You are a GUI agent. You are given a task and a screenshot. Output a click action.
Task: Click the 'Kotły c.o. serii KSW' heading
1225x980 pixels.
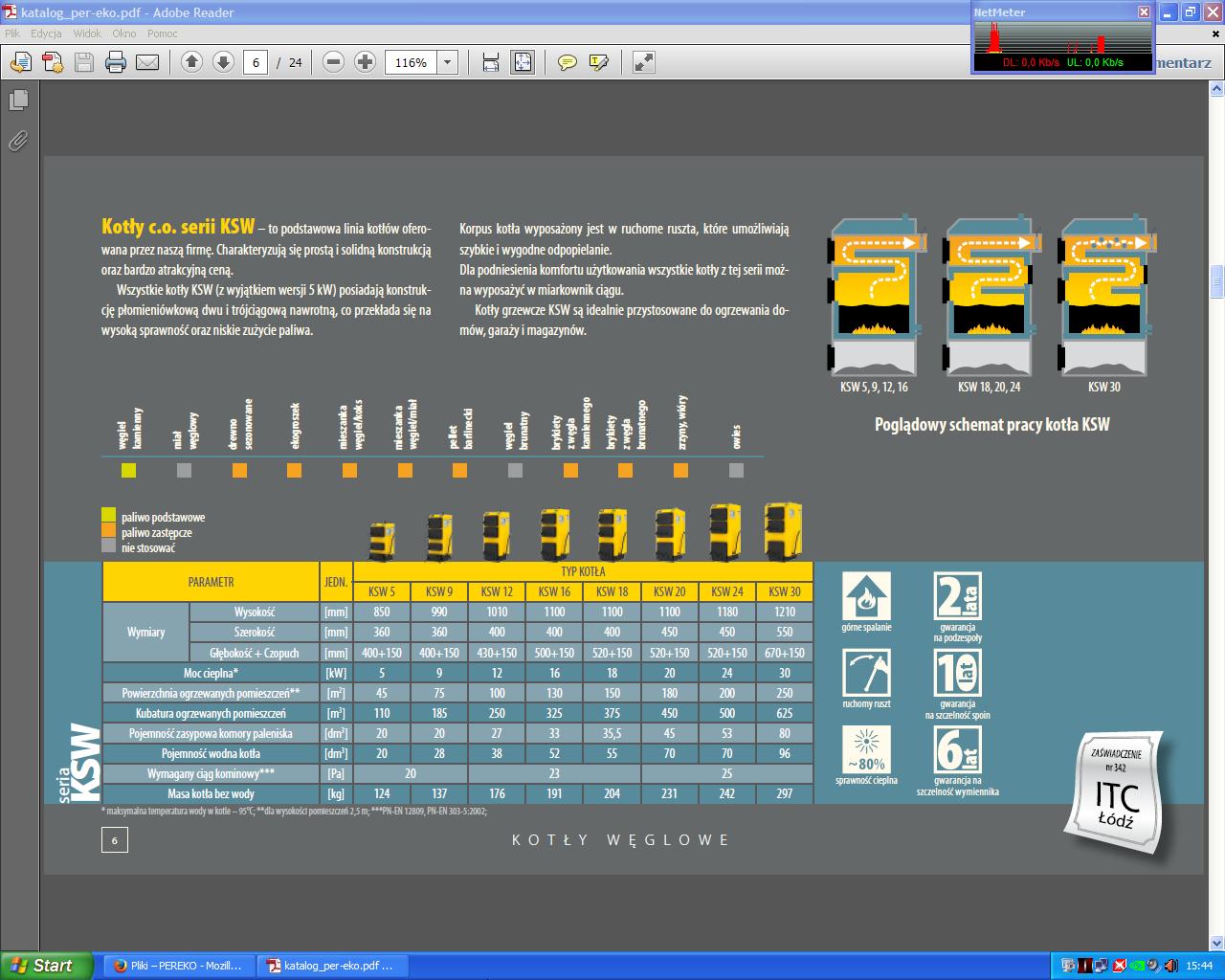[x=178, y=227]
